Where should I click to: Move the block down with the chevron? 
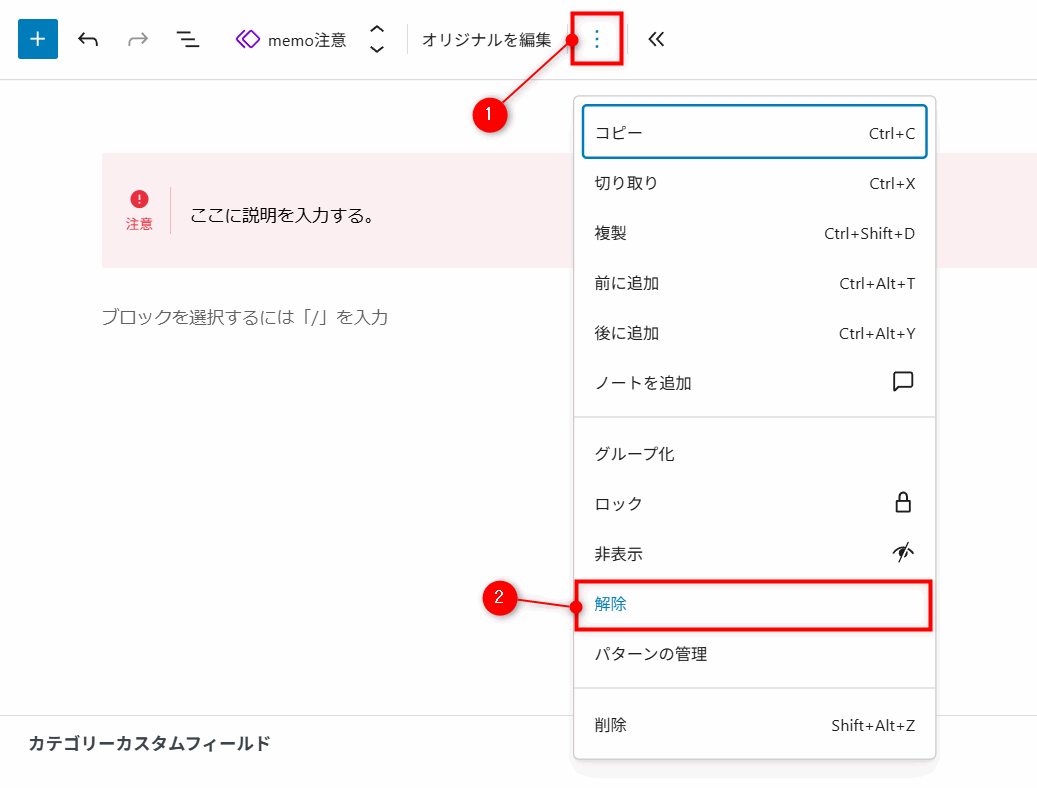(x=377, y=49)
